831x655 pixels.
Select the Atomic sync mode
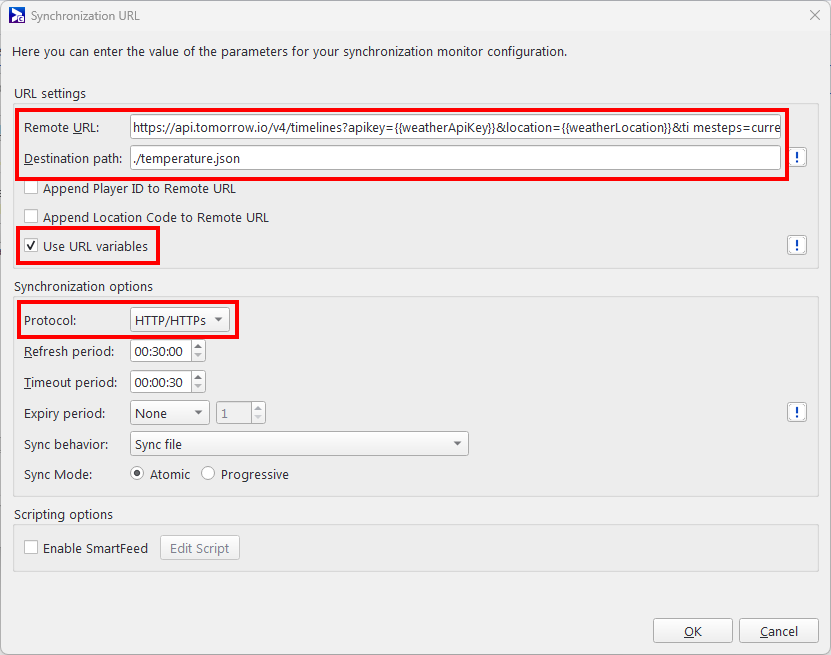[x=138, y=474]
